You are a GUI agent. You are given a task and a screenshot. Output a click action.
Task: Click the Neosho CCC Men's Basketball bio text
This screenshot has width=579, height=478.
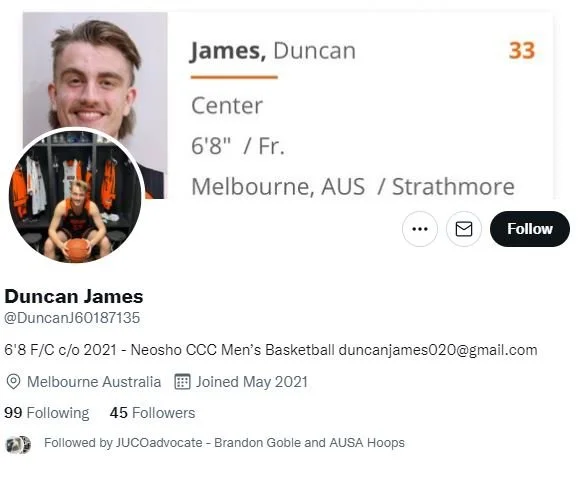233,350
